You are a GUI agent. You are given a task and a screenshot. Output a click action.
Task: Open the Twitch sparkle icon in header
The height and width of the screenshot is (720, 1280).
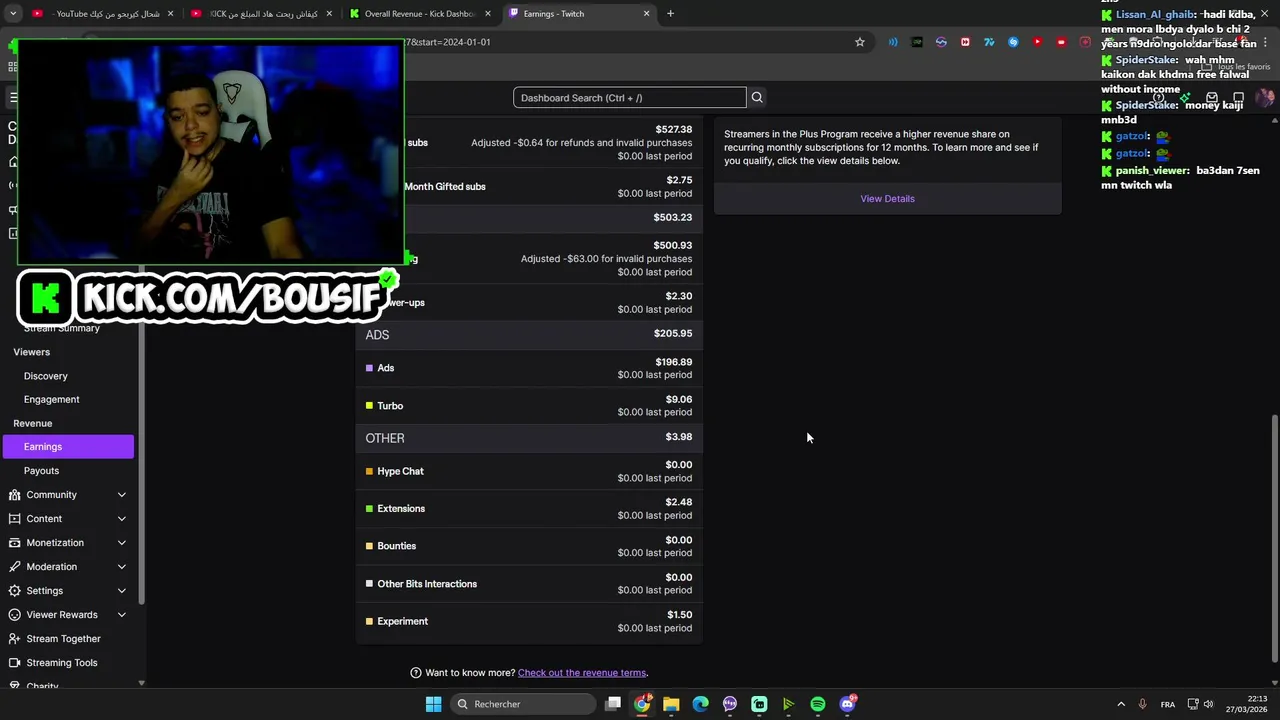(1185, 97)
